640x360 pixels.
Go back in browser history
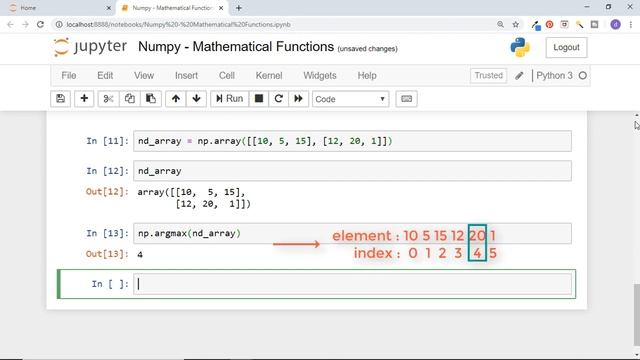pyautogui.click(x=11, y=24)
